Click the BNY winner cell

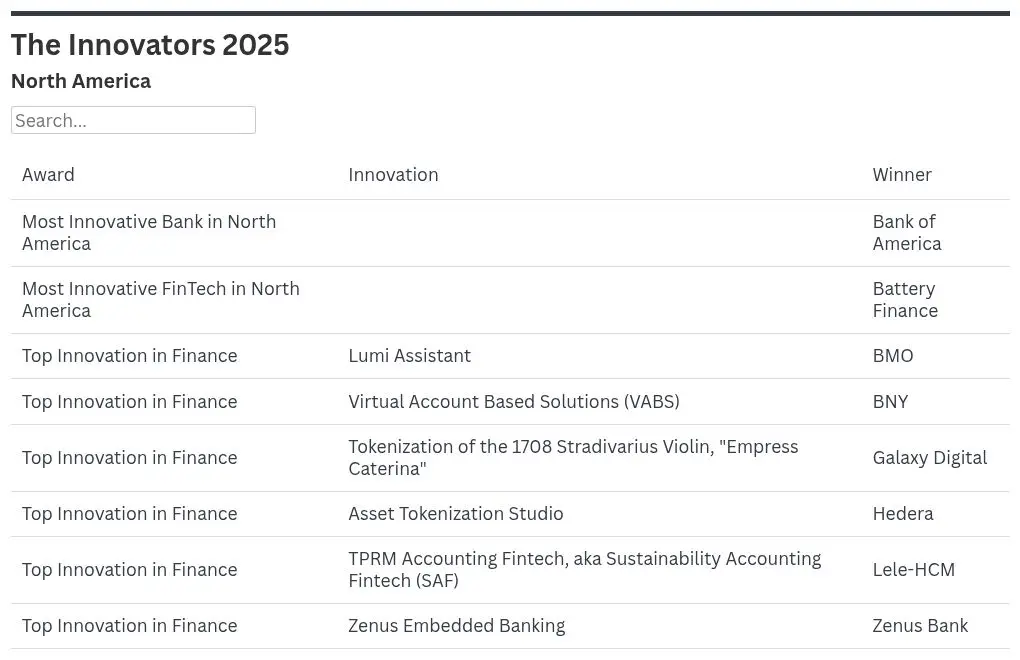coord(890,402)
